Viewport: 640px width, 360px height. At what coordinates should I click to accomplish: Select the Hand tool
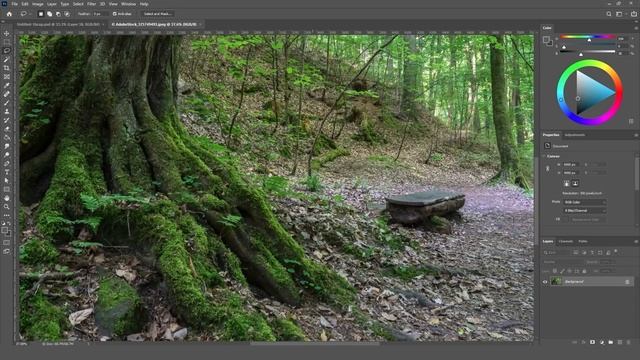click(x=7, y=198)
